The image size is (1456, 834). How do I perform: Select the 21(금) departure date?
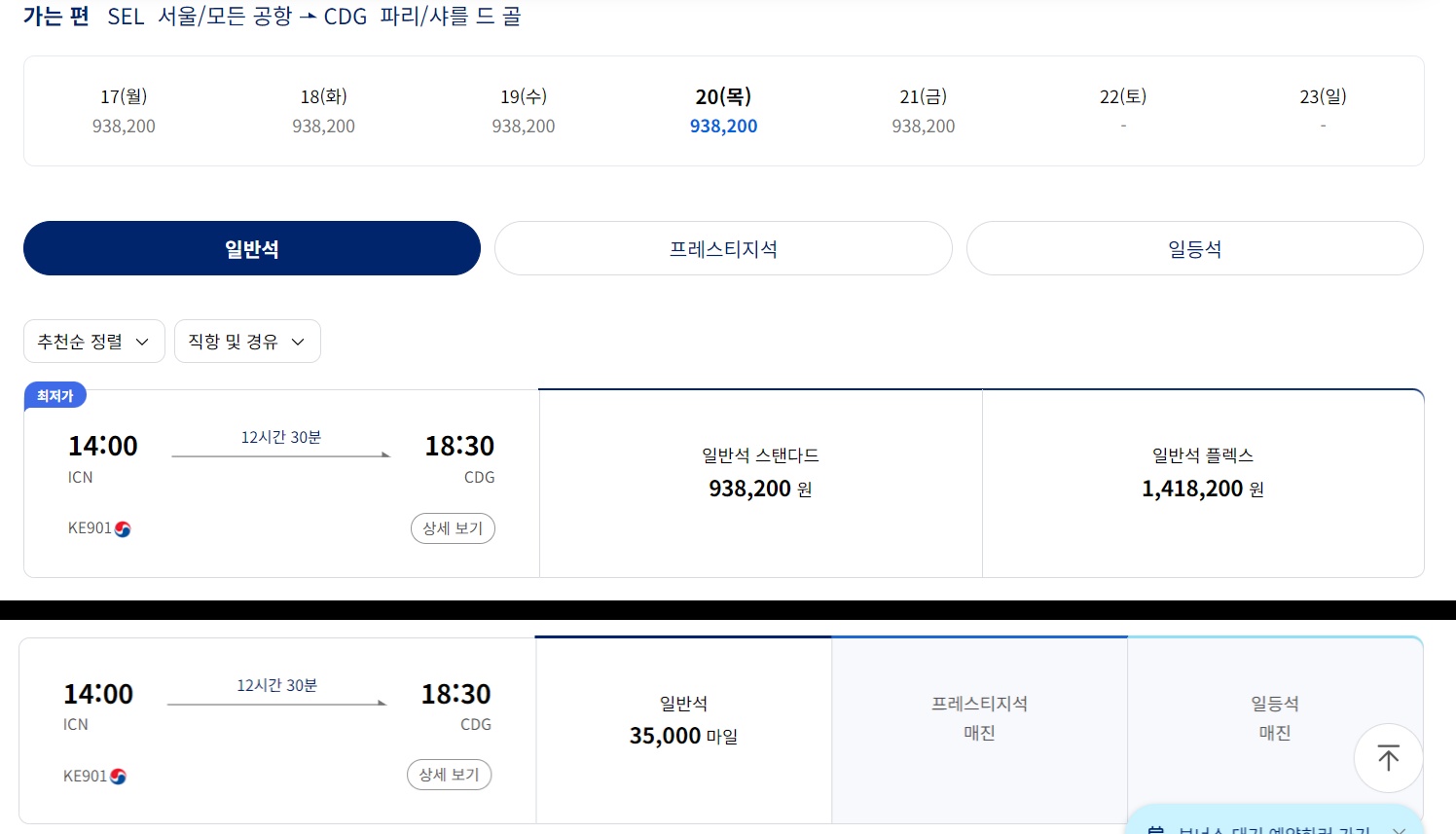point(922,110)
